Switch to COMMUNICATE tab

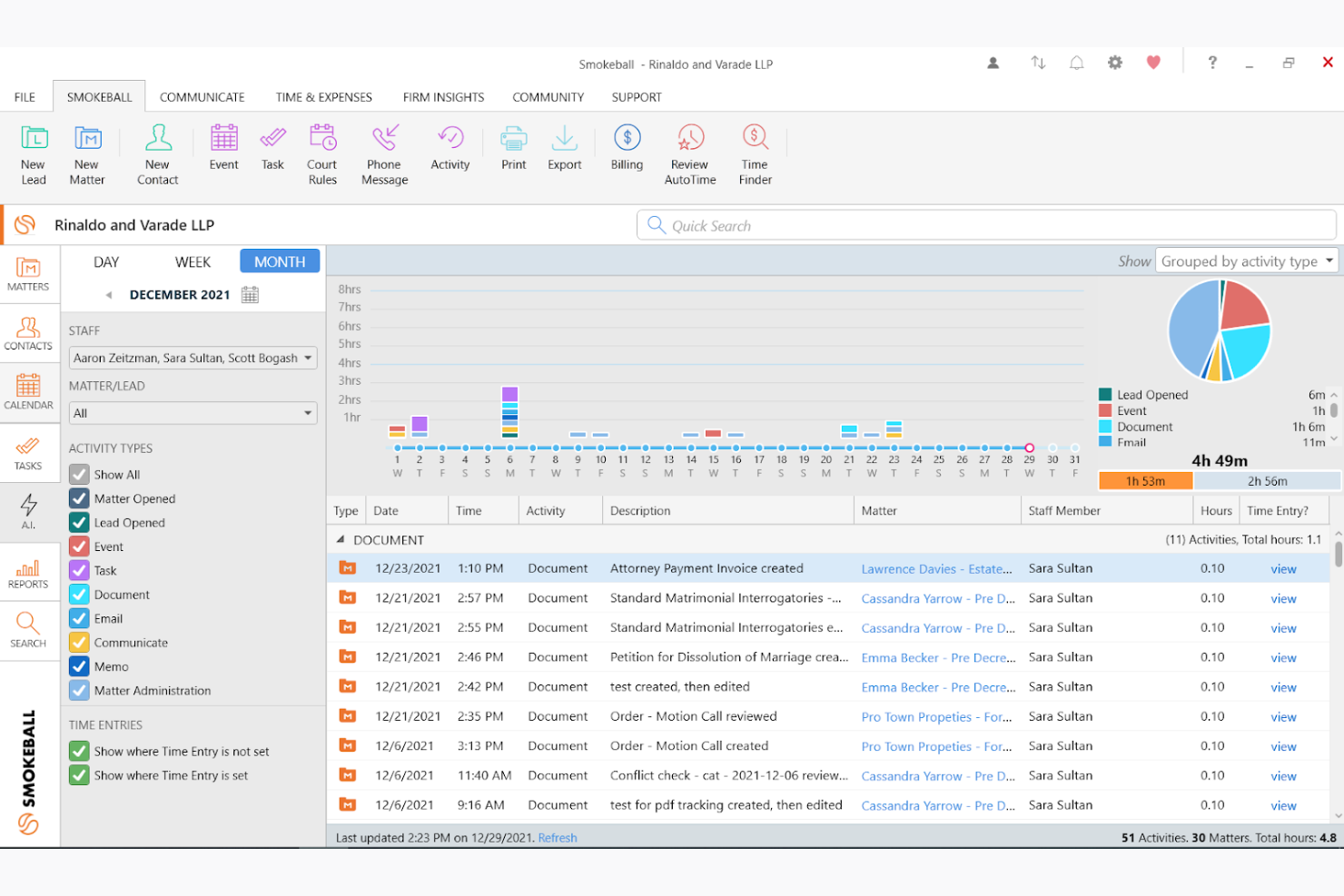[203, 97]
